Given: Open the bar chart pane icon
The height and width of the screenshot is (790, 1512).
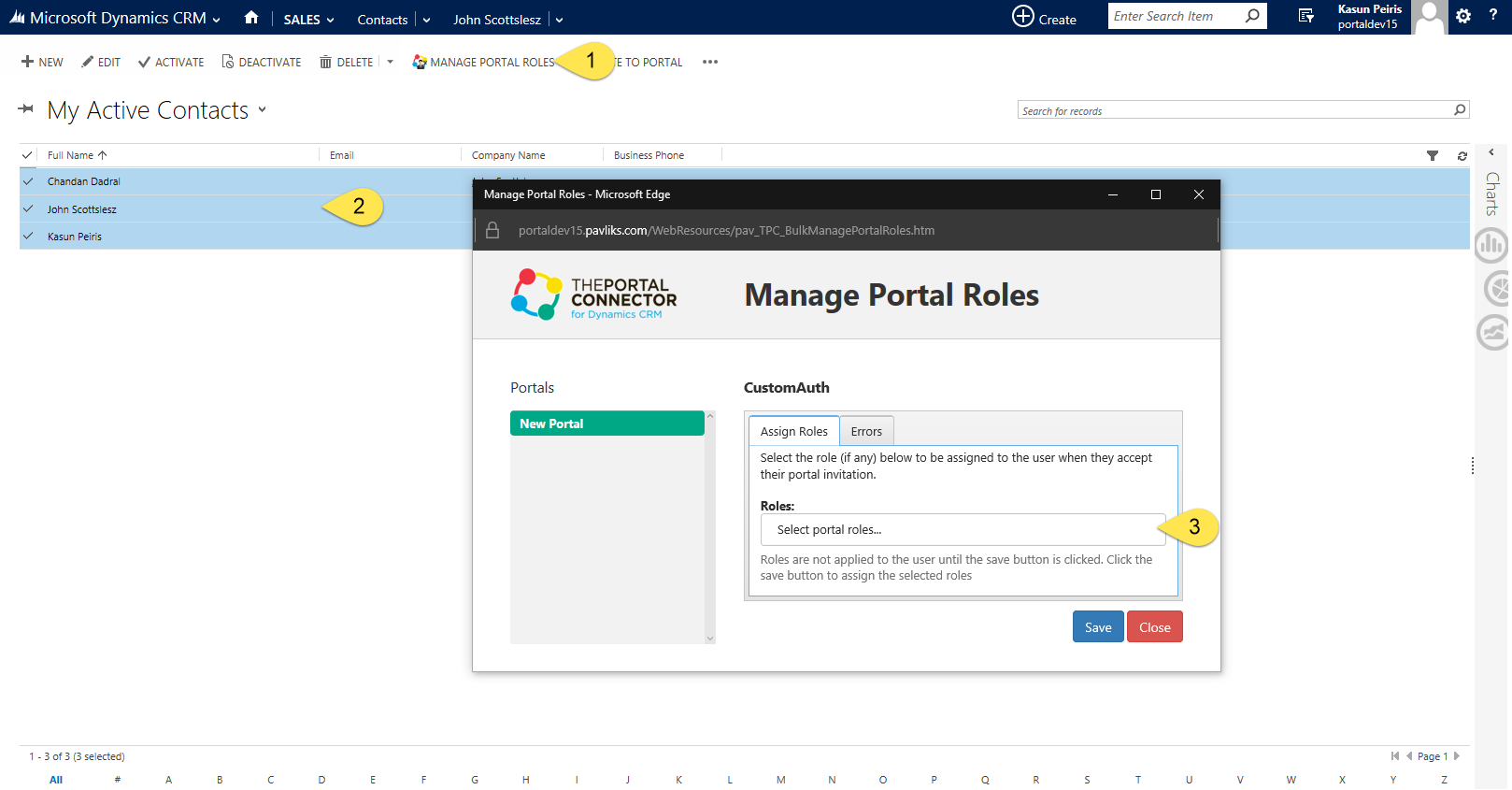Looking at the screenshot, I should point(1492,246).
